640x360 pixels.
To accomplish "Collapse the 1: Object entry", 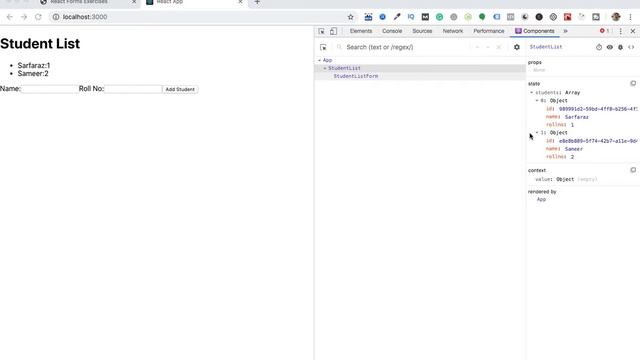I will pos(537,133).
